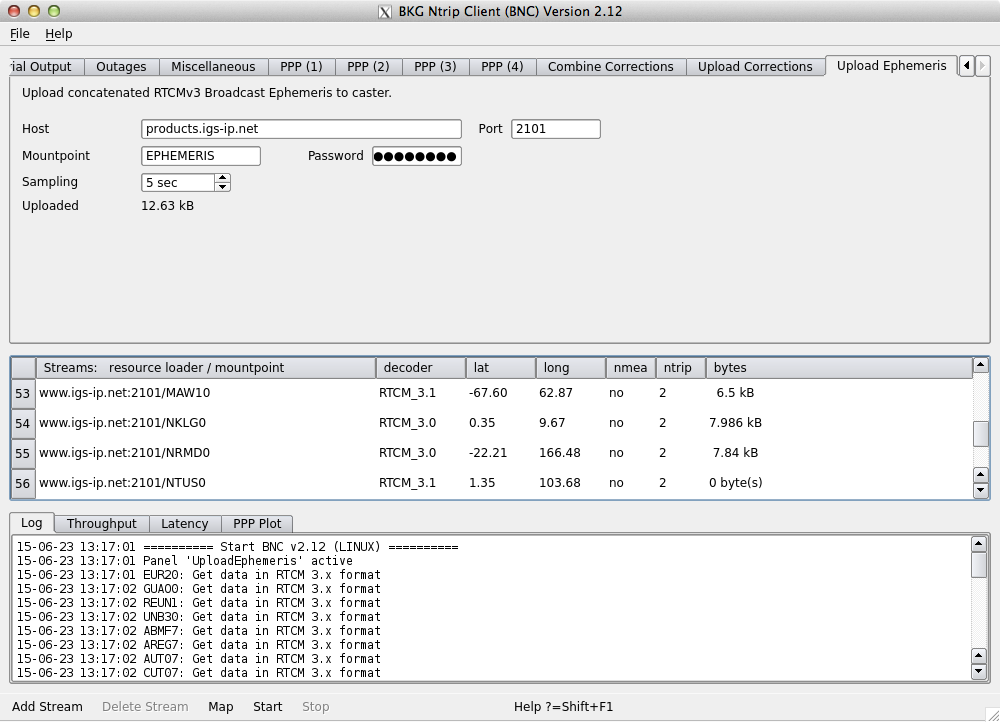Click the Add Stream button
The width and height of the screenshot is (1000, 722).
click(47, 707)
